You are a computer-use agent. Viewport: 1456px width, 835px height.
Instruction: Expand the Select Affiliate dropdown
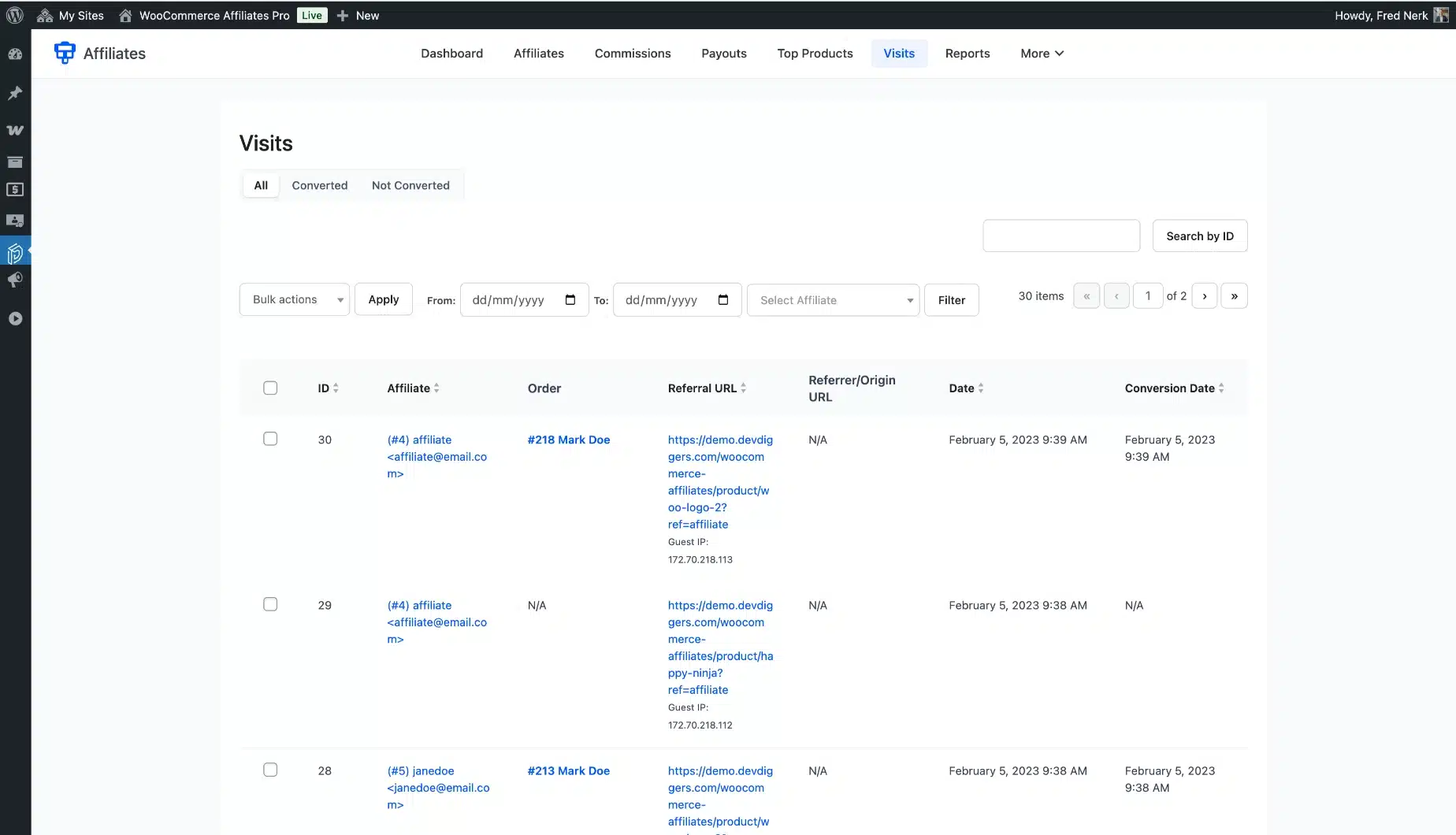[x=833, y=300]
